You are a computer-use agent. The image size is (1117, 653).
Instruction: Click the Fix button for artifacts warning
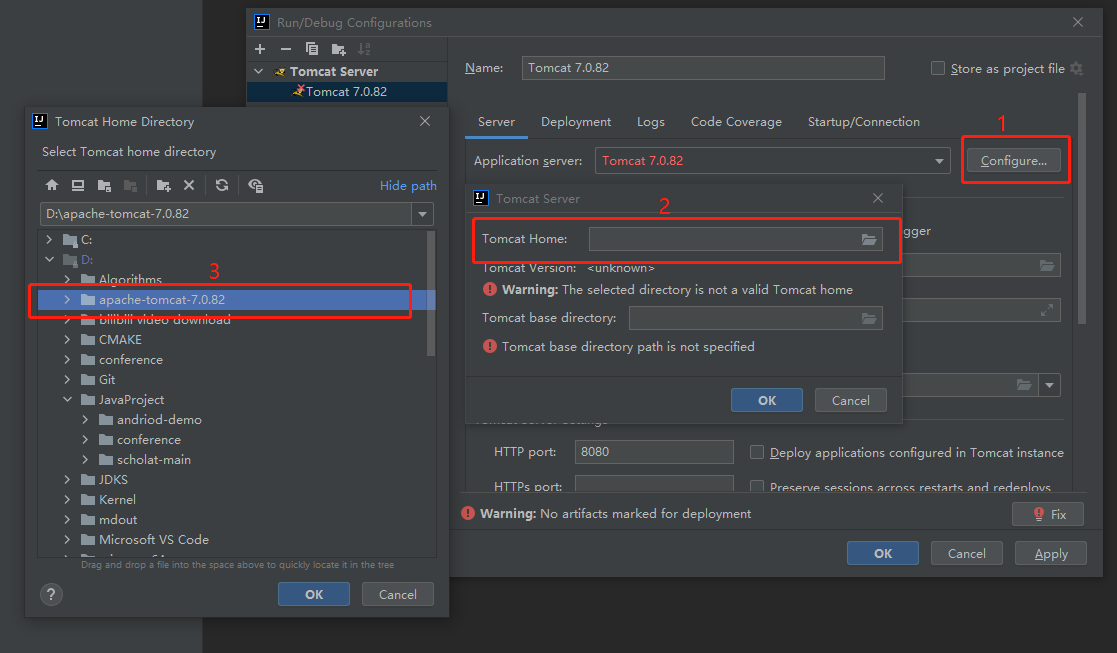[1048, 514]
